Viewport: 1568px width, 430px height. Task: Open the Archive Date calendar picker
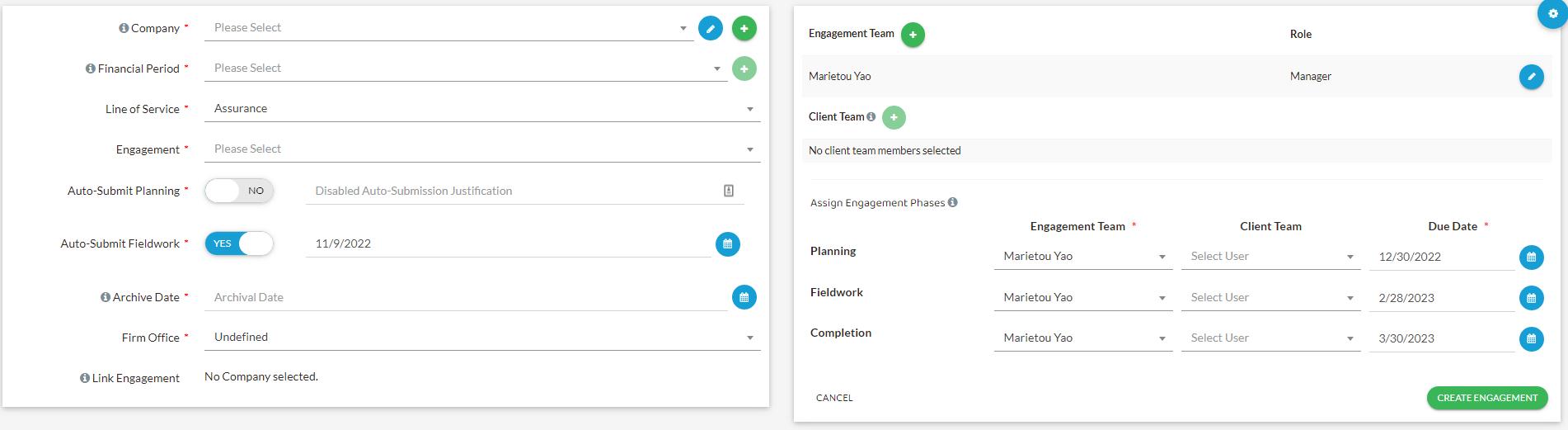click(744, 297)
